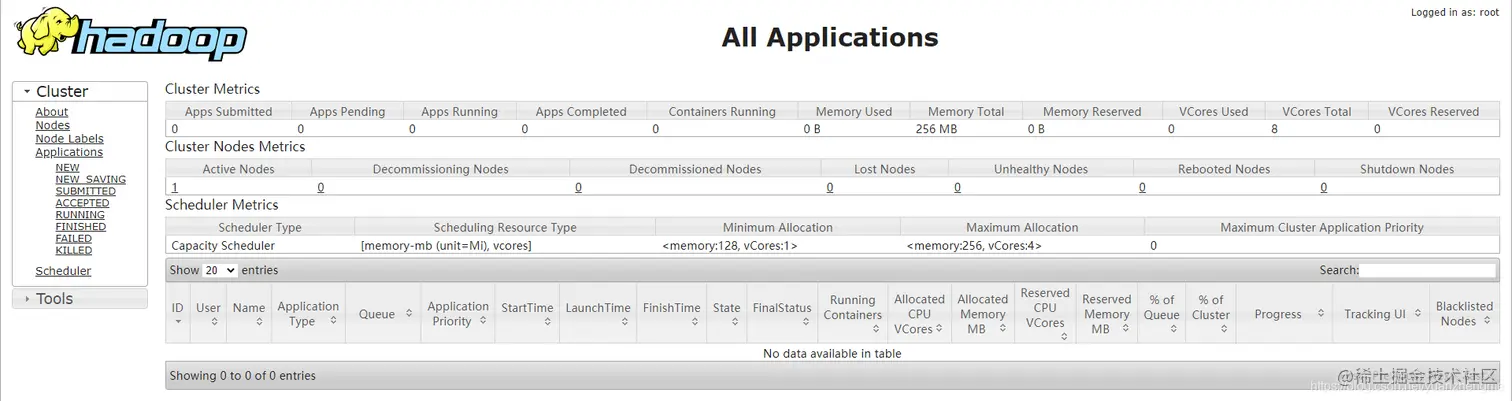The height and width of the screenshot is (401, 1512).
Task: Filter applications by RUNNING state
Action: coord(80,215)
